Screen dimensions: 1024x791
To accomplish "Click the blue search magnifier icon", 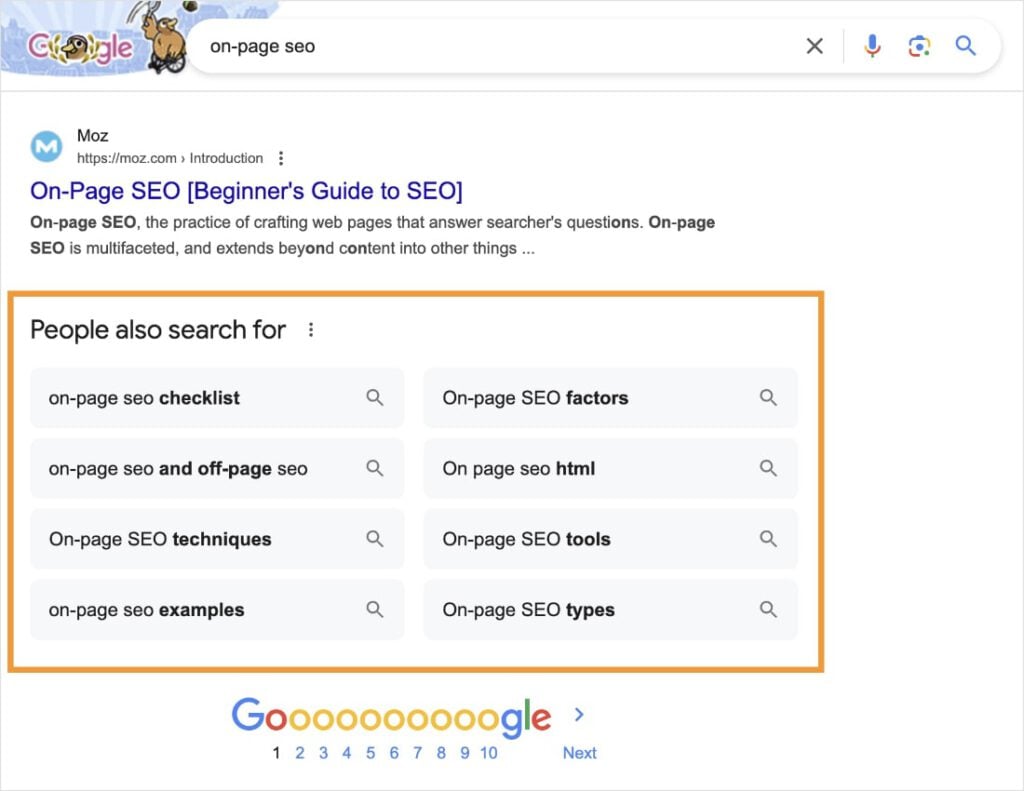I will pyautogui.click(x=966, y=46).
